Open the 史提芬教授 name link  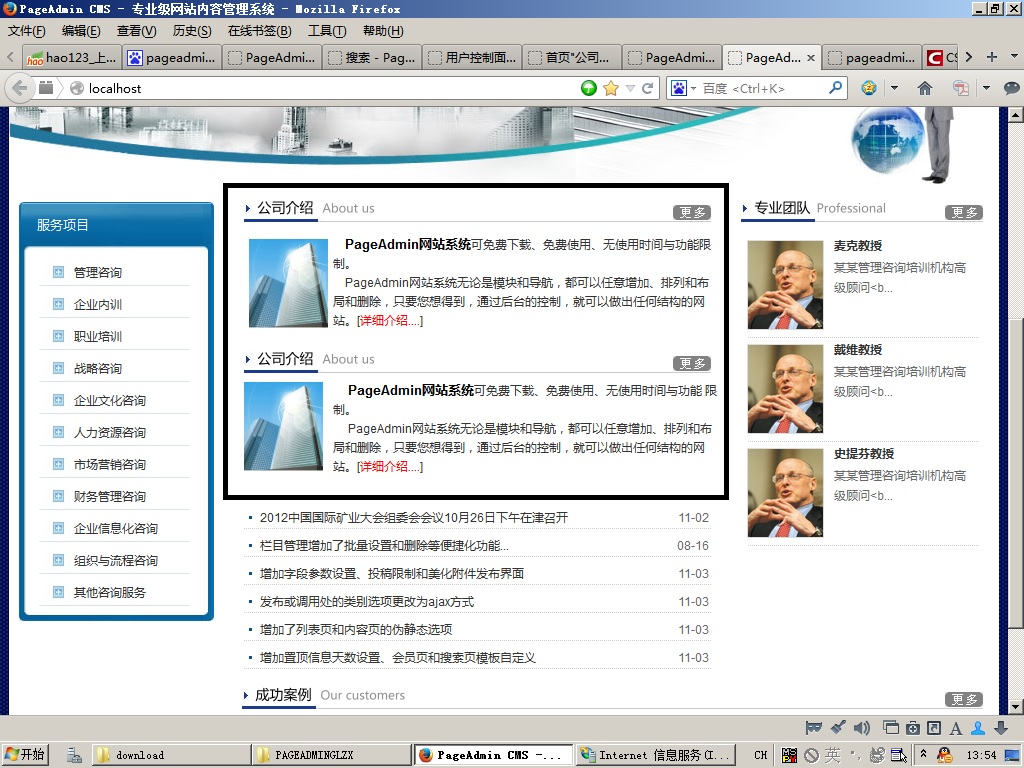(x=864, y=453)
